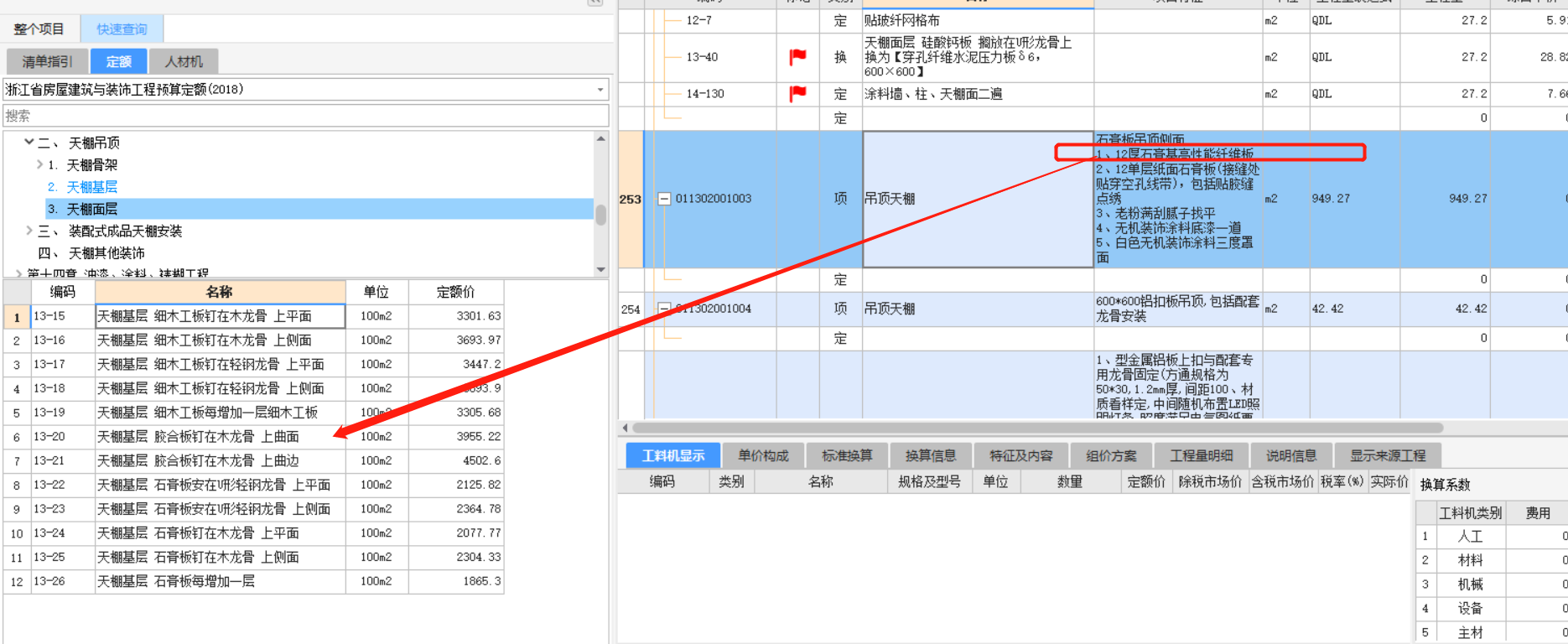Select the 定额 tab
Screen dimensions: 1568x644
(118, 61)
